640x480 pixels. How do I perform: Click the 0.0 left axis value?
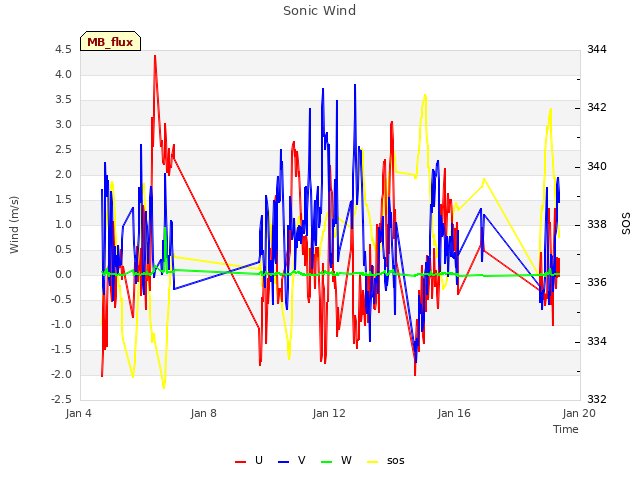[x=63, y=275]
